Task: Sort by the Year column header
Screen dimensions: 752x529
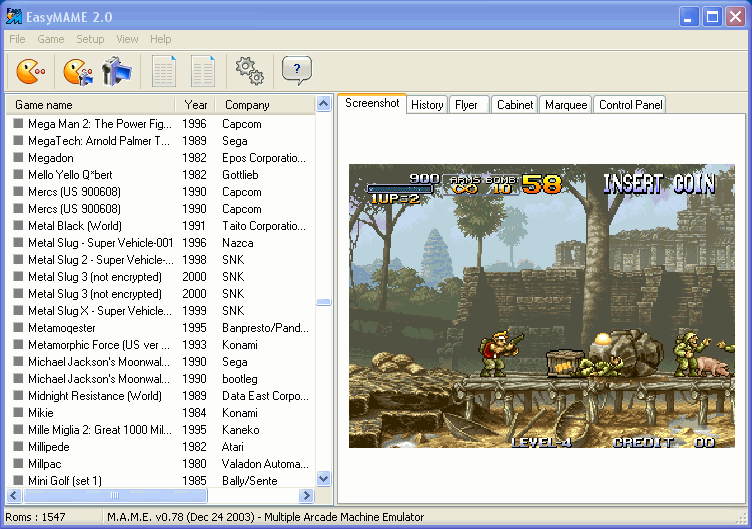Action: pos(195,105)
